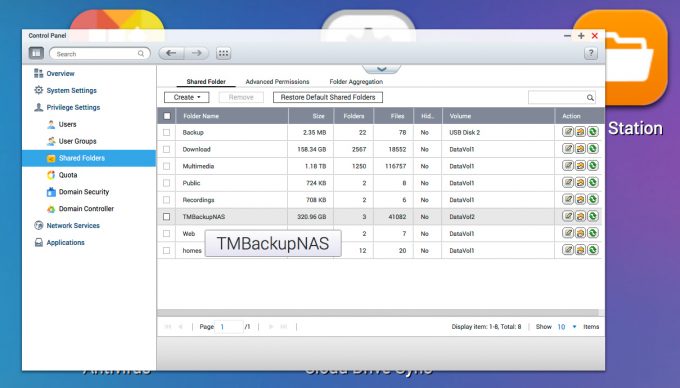The width and height of the screenshot is (680, 388).
Task: Switch to Advanced Permissions tab
Action: click(277, 82)
